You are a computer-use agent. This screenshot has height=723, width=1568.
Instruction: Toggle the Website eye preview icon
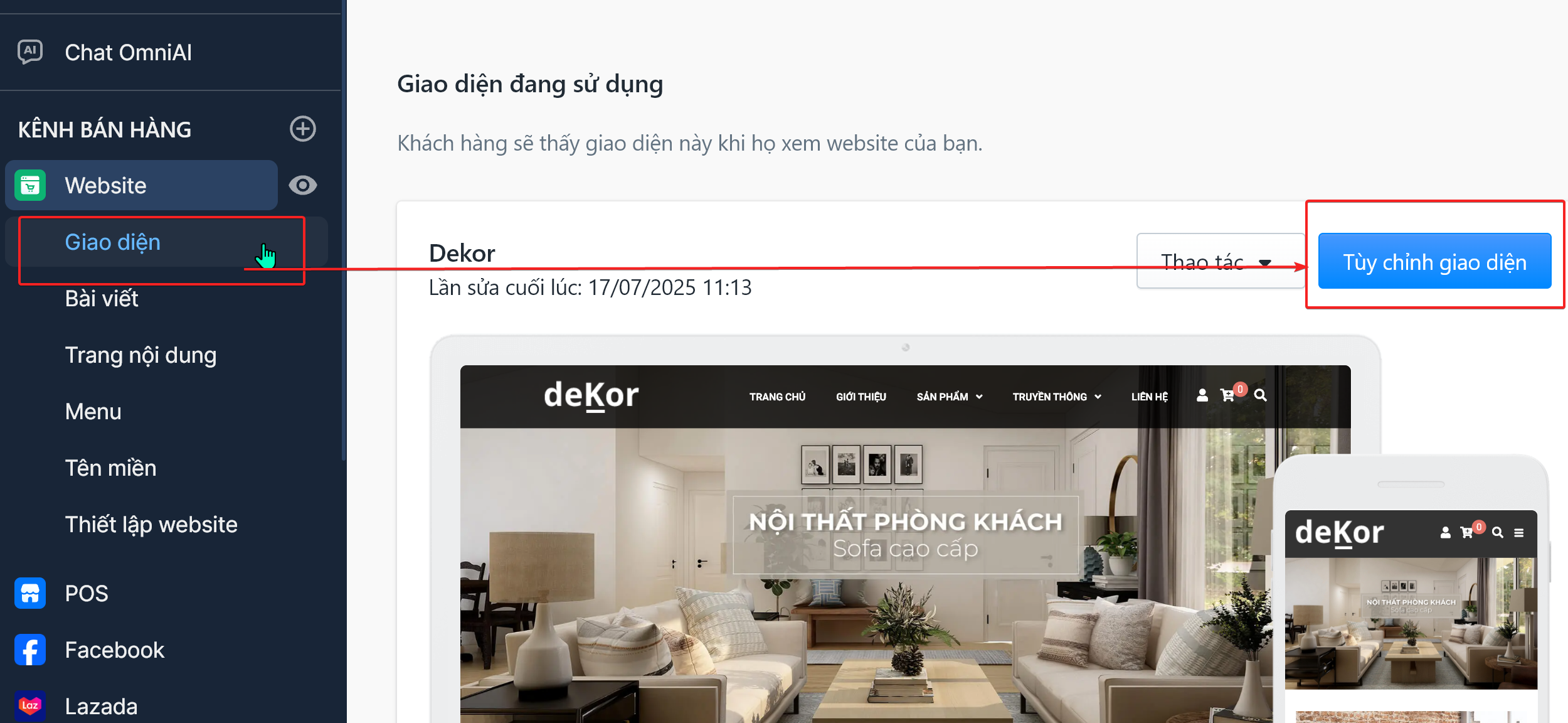click(303, 185)
